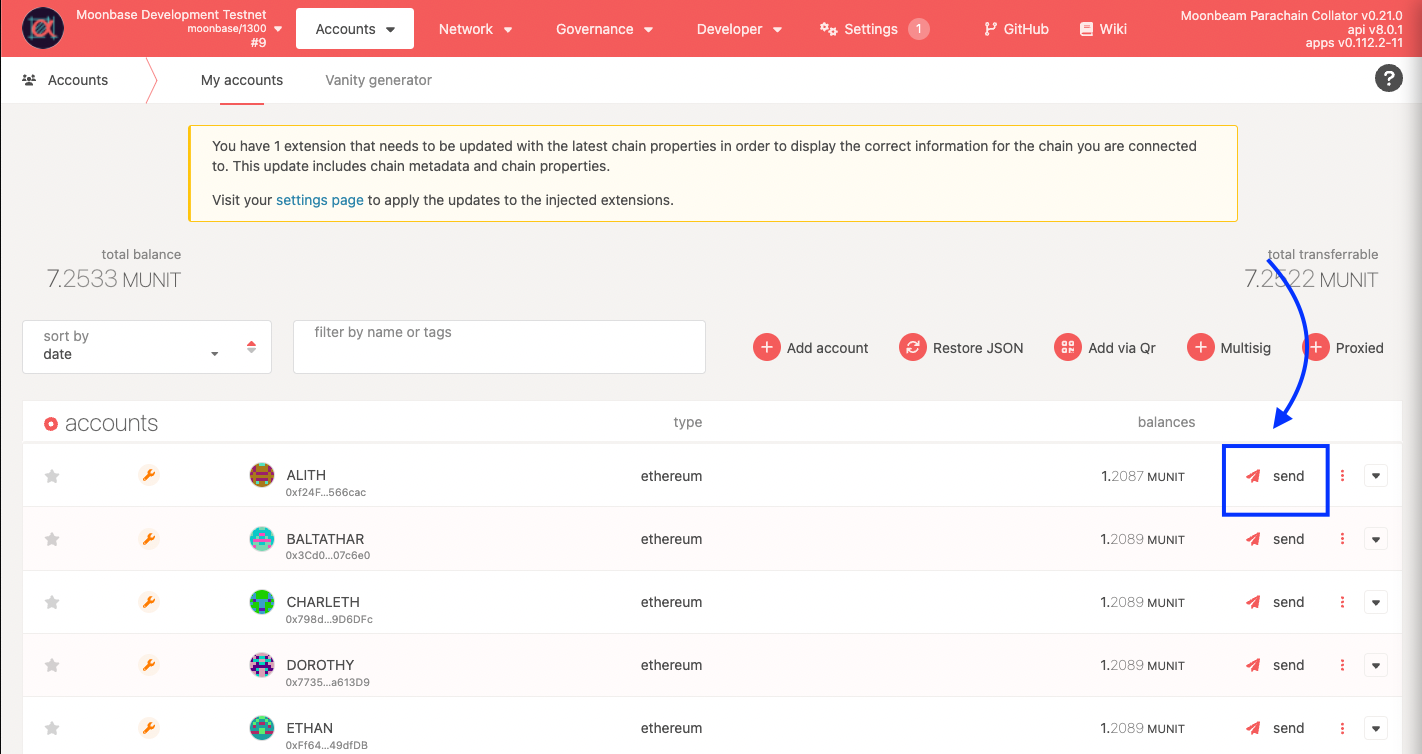Click the filter by name or tags field
Image resolution: width=1422 pixels, height=754 pixels.
tap(498, 346)
